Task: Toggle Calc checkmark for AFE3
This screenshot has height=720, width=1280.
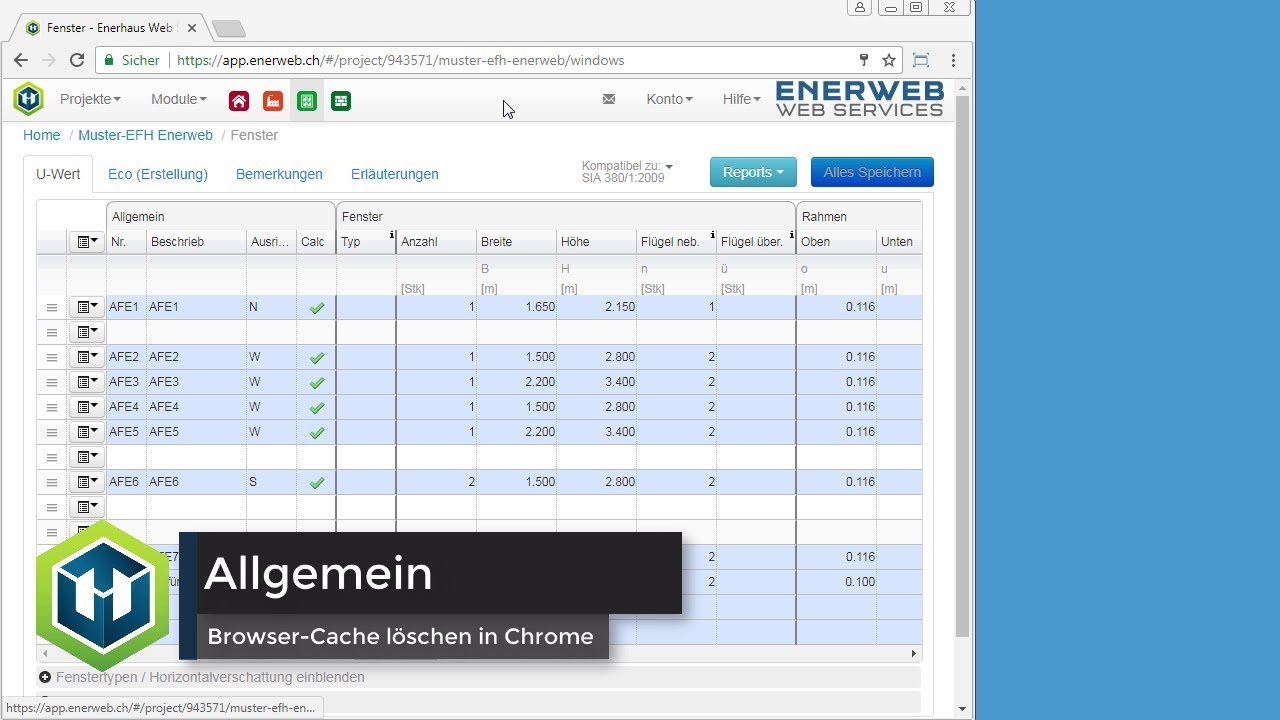Action: (317, 383)
